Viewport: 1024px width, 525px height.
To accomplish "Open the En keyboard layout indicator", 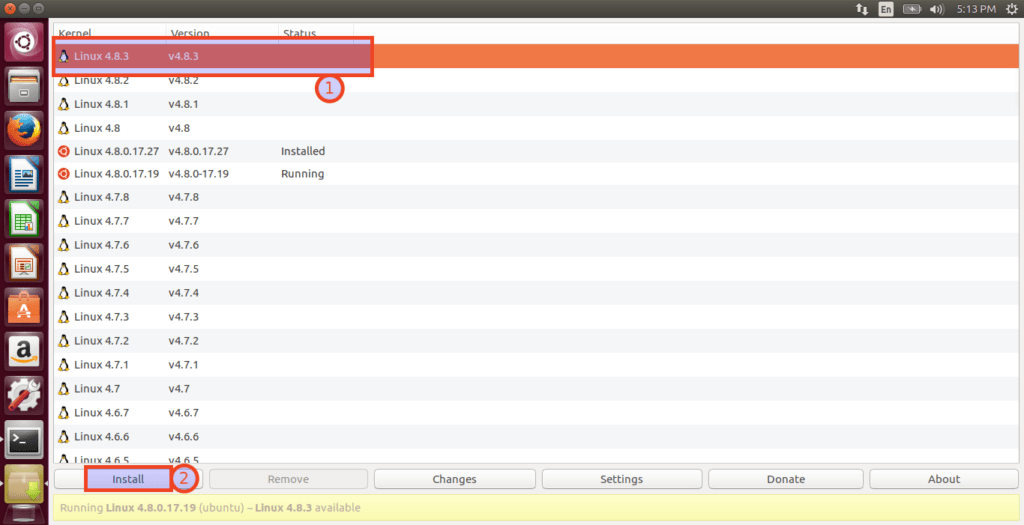I will click(886, 9).
